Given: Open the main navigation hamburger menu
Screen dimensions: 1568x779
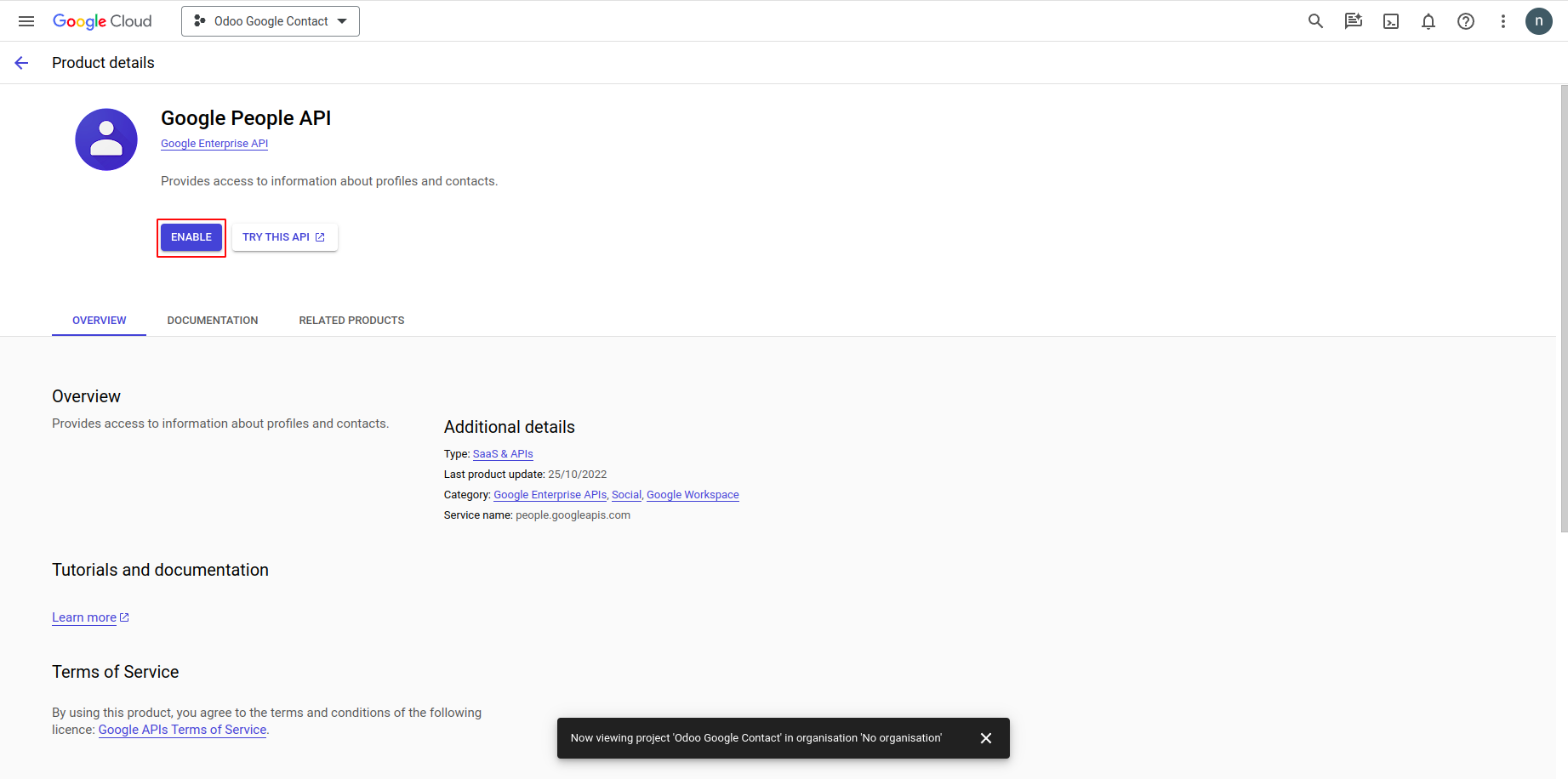Looking at the screenshot, I should (26, 21).
